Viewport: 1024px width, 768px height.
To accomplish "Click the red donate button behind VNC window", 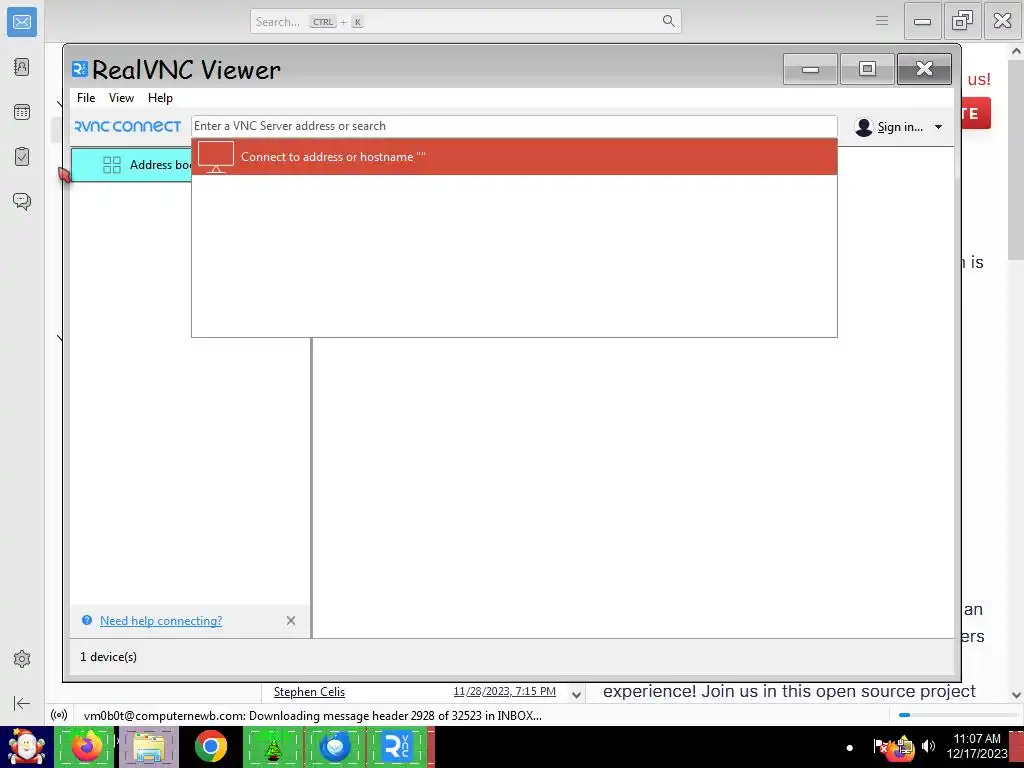I will coord(975,113).
